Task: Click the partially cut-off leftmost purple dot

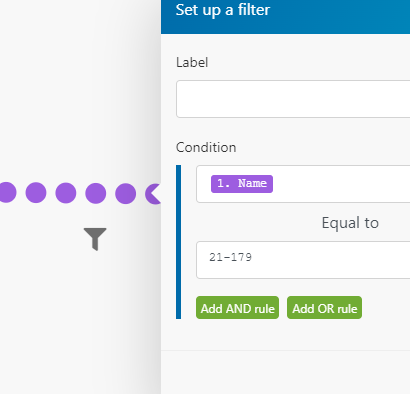Action: 7,192
